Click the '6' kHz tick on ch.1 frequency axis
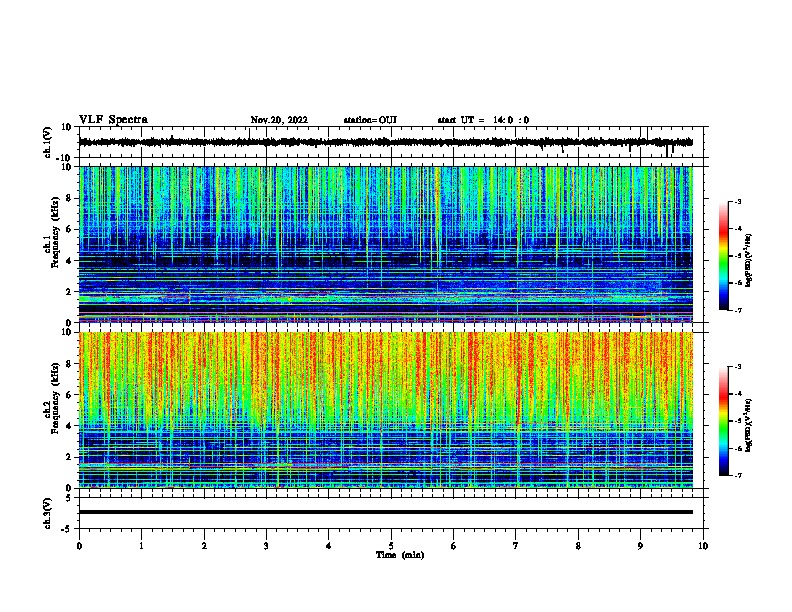Image resolution: width=792 pixels, height=612 pixels. click(x=70, y=230)
